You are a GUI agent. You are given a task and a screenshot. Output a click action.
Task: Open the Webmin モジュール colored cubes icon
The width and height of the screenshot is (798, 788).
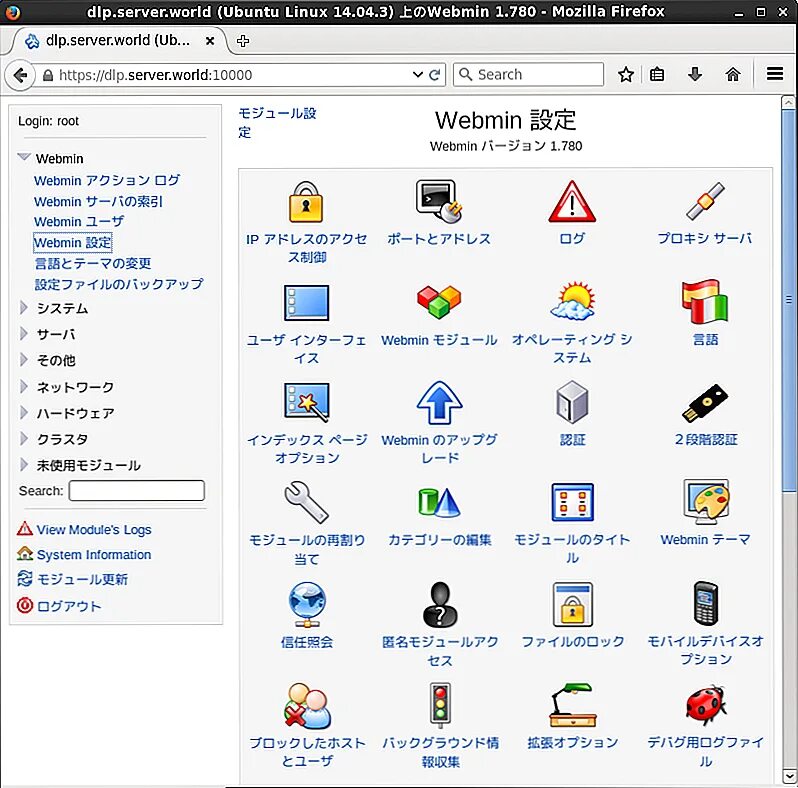click(x=439, y=302)
